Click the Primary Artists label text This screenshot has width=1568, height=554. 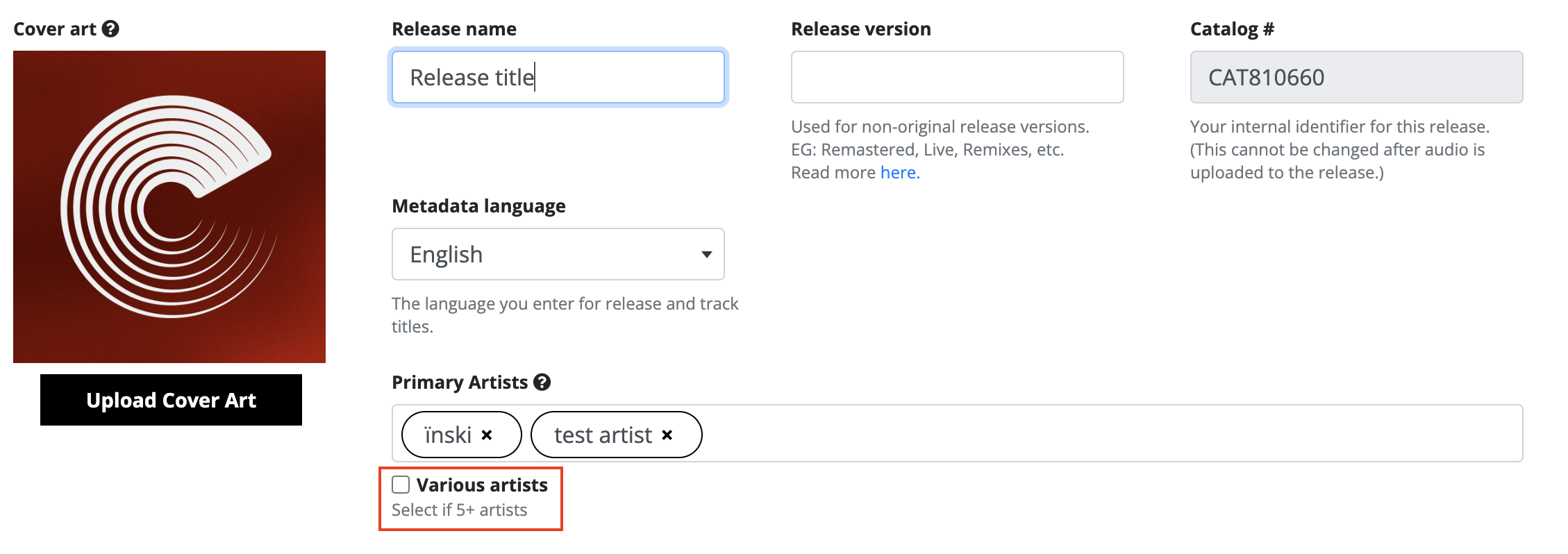point(460,383)
